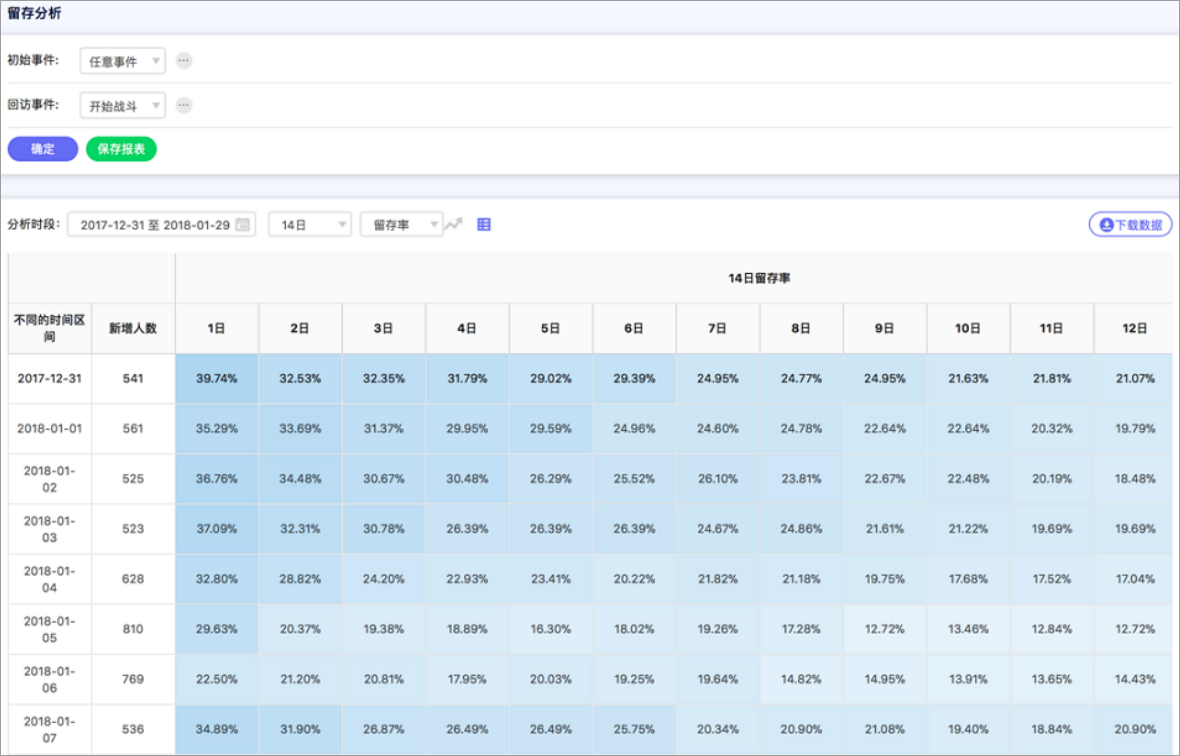Click the 5日 column header
The width and height of the screenshot is (1180, 756).
point(551,328)
